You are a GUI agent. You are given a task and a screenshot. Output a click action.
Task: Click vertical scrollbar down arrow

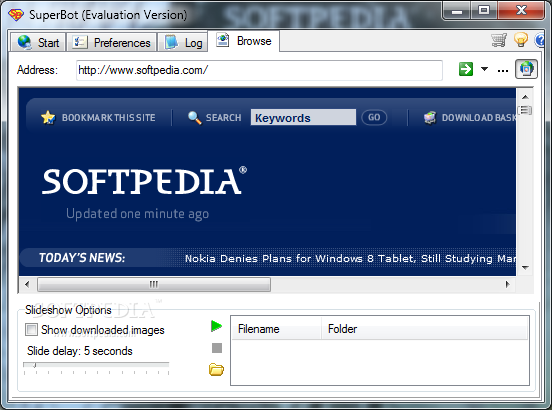coord(525,268)
